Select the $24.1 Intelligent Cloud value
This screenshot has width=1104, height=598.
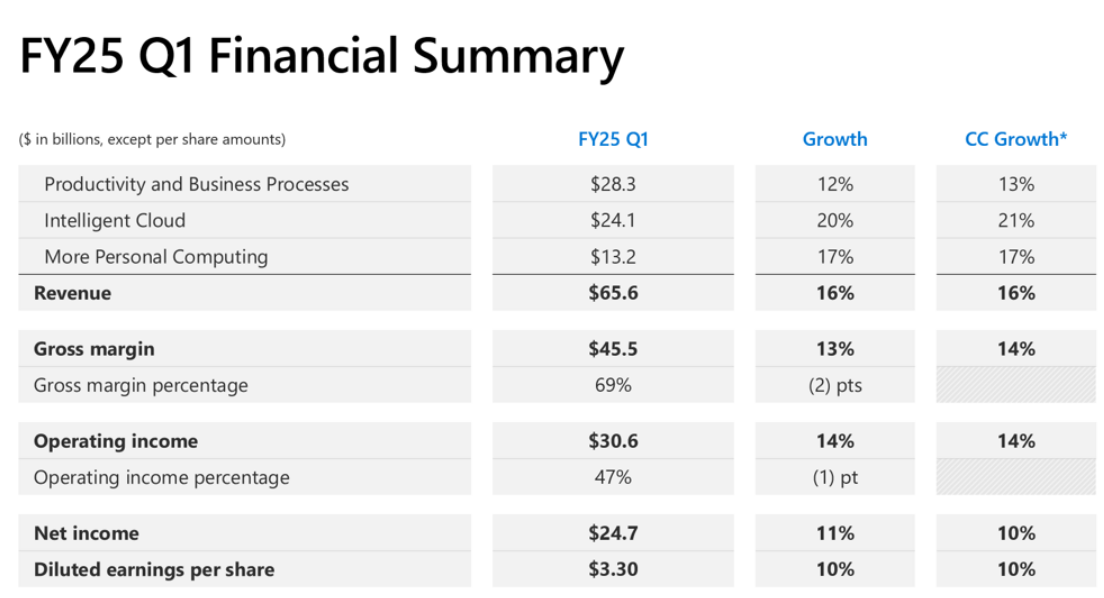click(x=613, y=221)
